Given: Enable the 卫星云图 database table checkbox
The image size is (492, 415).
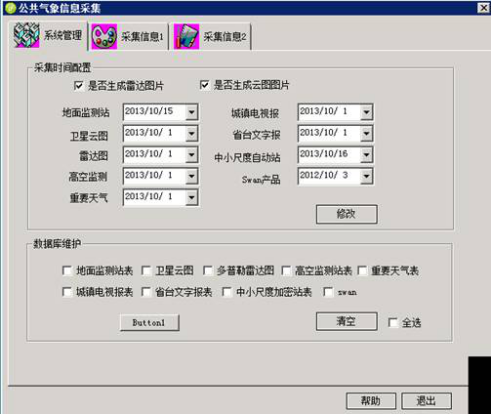Looking at the screenshot, I should pos(146,270).
